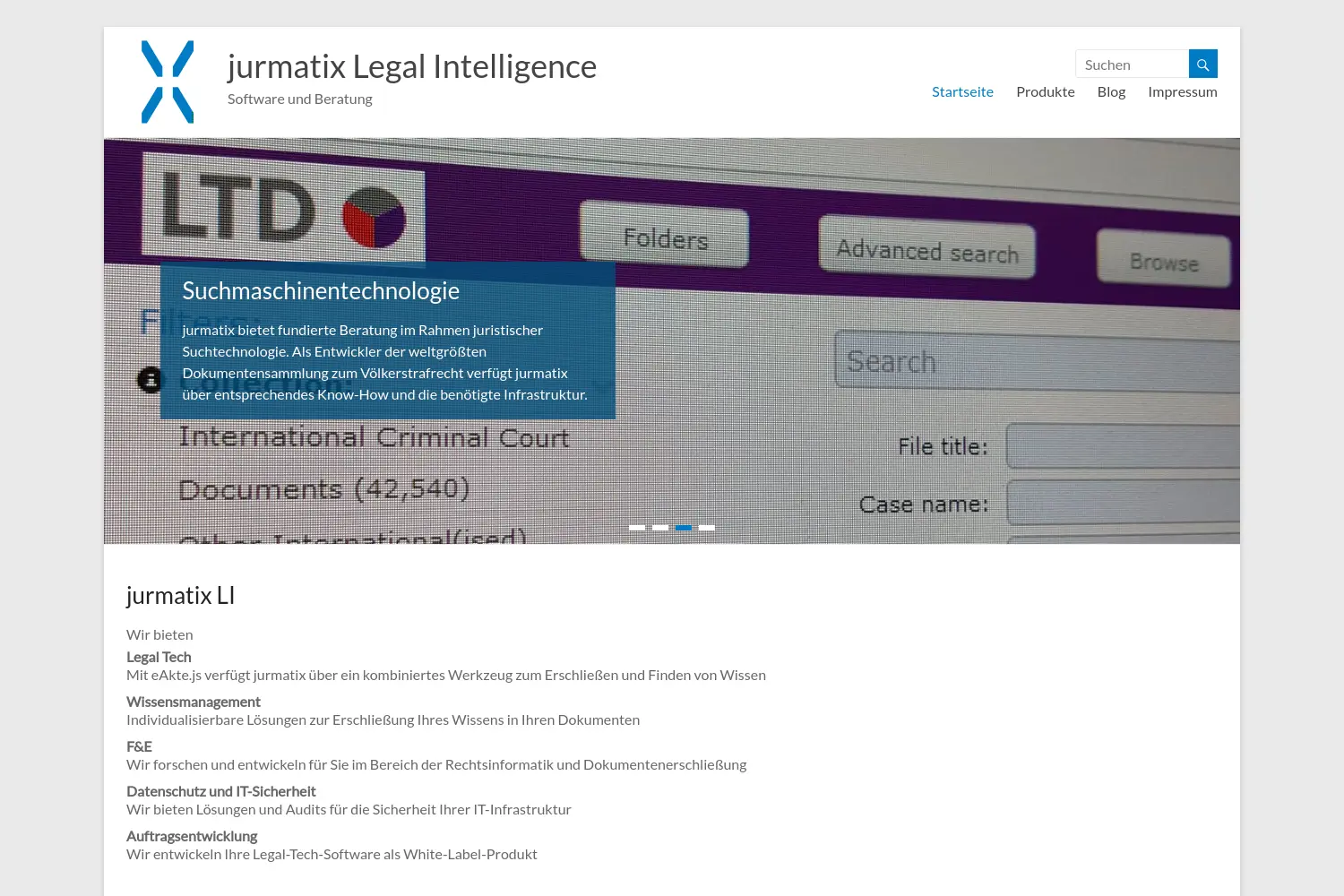Open the Impressum page

(x=1183, y=91)
